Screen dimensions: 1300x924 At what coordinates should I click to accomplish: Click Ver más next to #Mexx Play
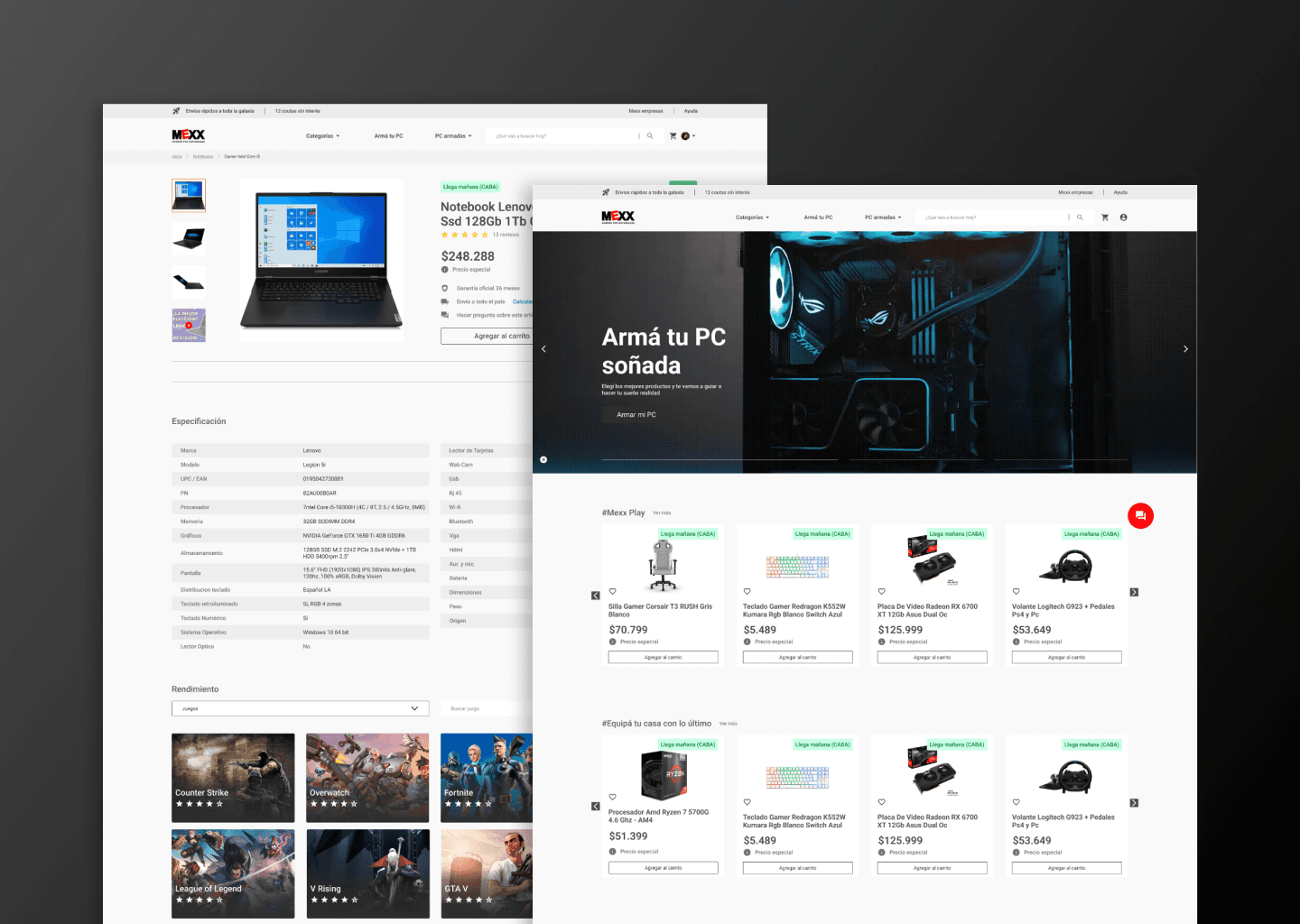click(662, 513)
